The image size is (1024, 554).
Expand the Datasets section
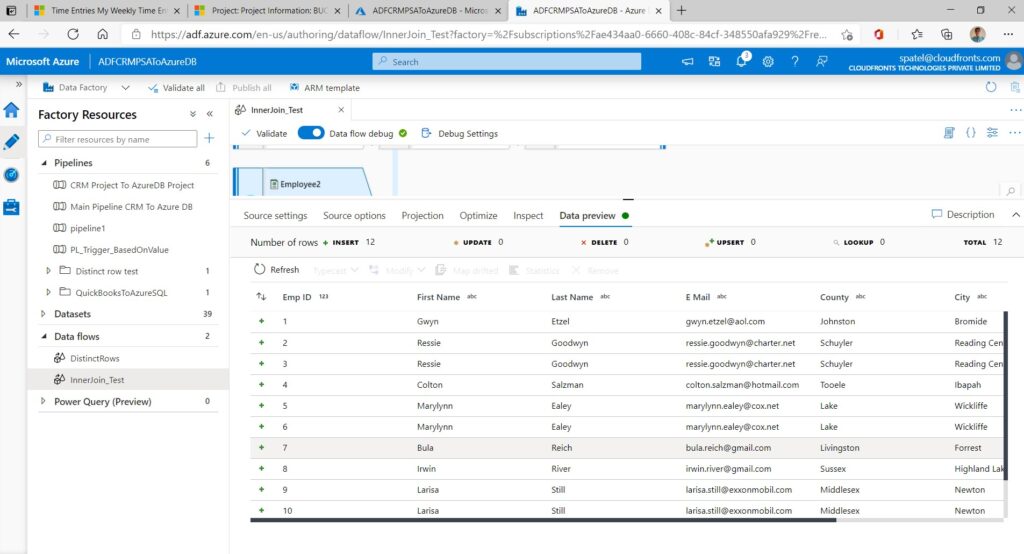[44, 314]
